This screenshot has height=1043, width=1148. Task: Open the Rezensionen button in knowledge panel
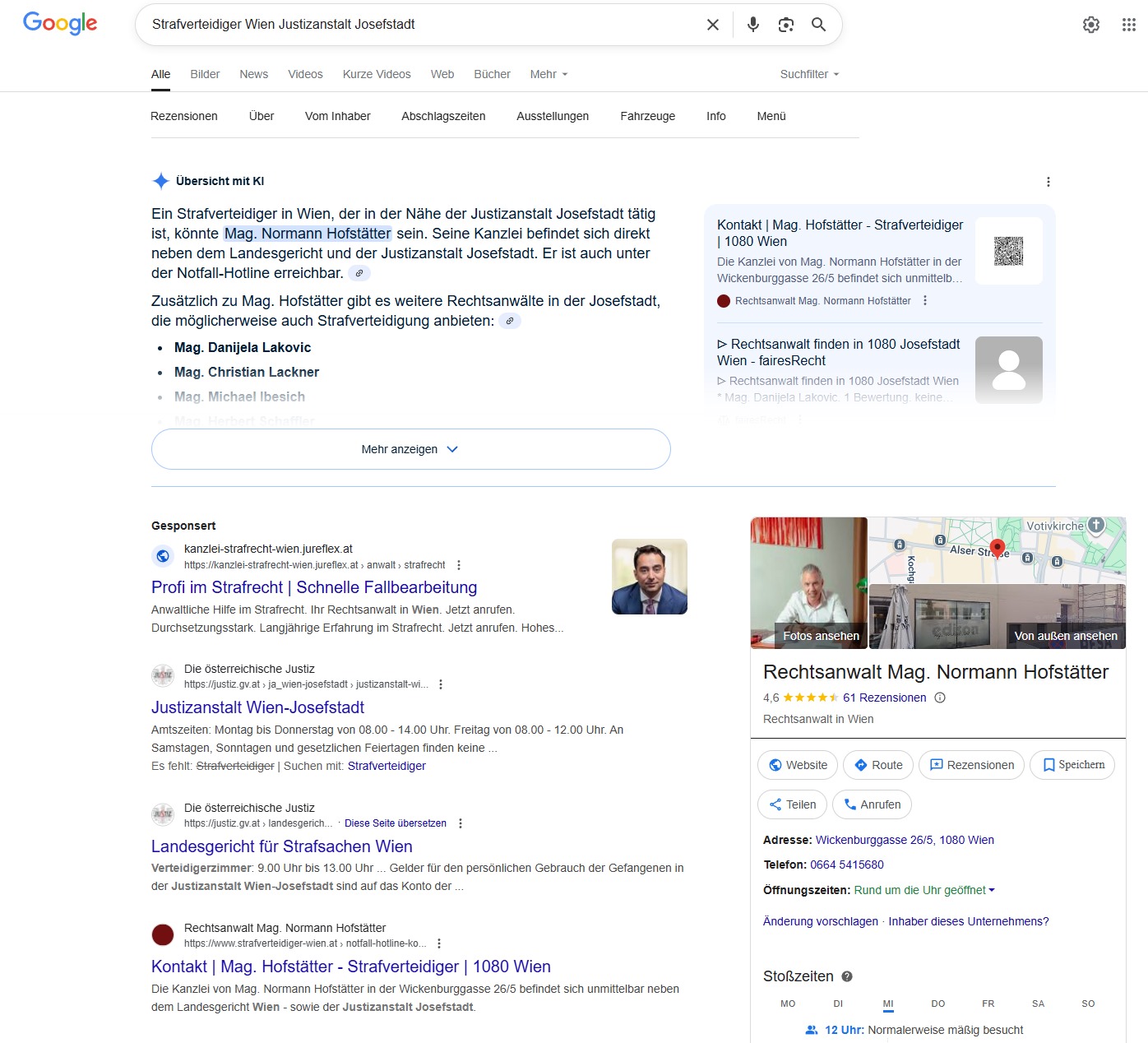point(971,765)
